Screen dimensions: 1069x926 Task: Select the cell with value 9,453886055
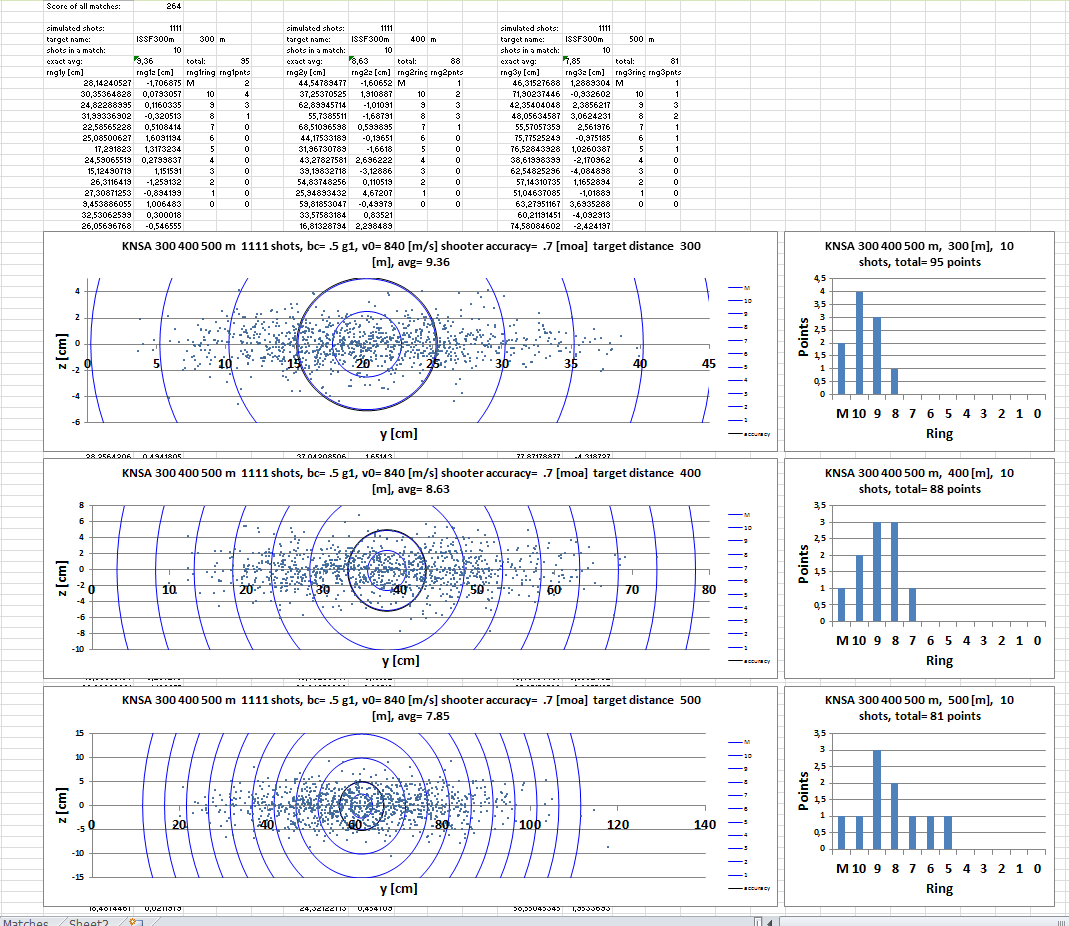(x=89, y=204)
